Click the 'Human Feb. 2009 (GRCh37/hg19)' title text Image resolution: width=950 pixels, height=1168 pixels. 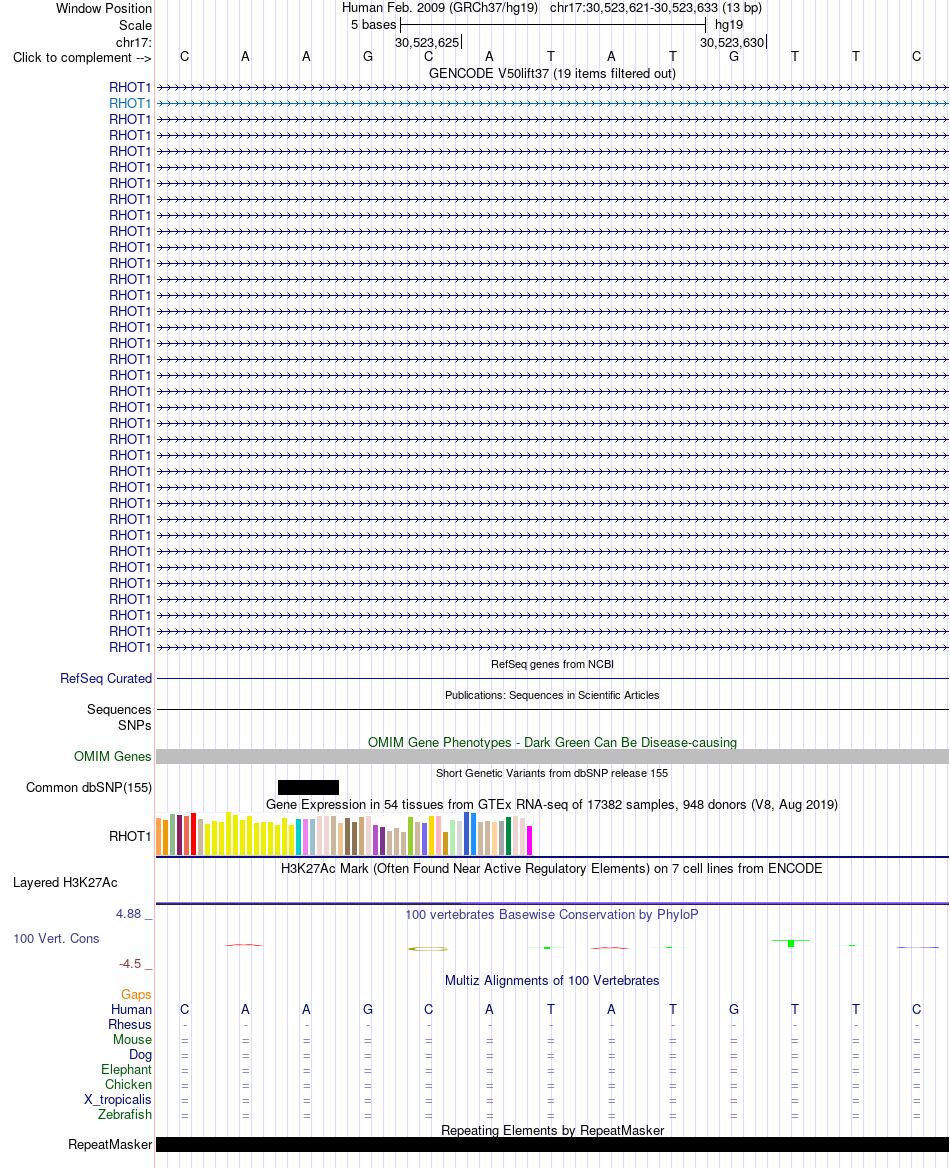coord(440,8)
